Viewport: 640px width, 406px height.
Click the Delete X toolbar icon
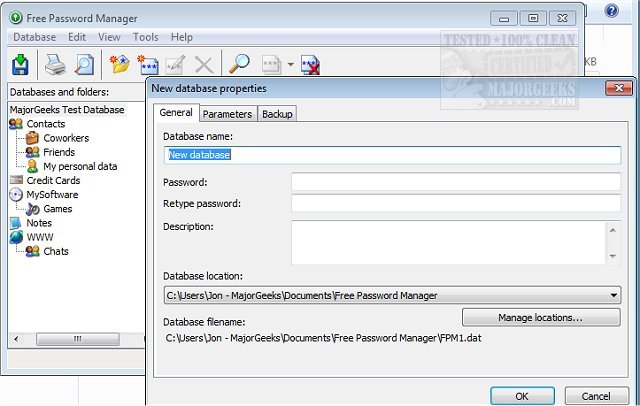tap(204, 65)
